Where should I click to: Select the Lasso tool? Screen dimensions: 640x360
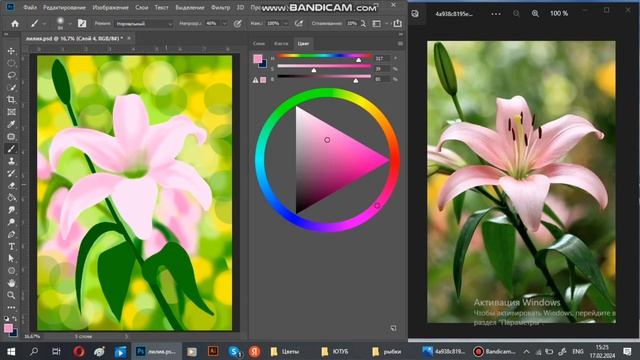(x=11, y=76)
